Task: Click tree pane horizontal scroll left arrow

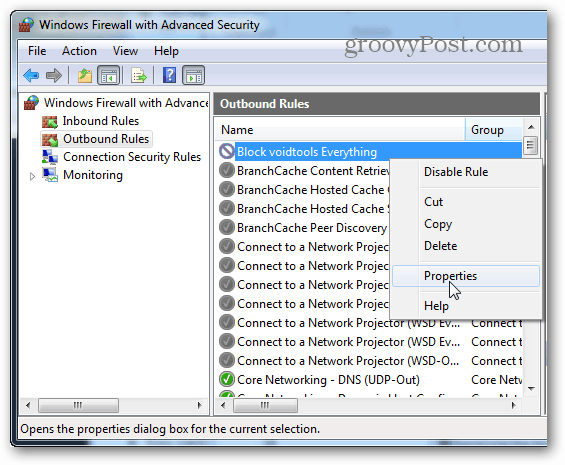Action: [x=28, y=406]
